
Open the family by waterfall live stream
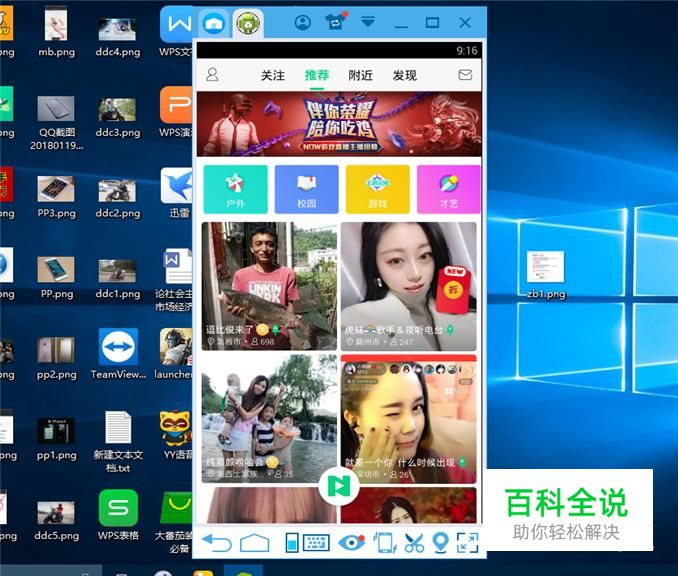pyautogui.click(x=269, y=419)
